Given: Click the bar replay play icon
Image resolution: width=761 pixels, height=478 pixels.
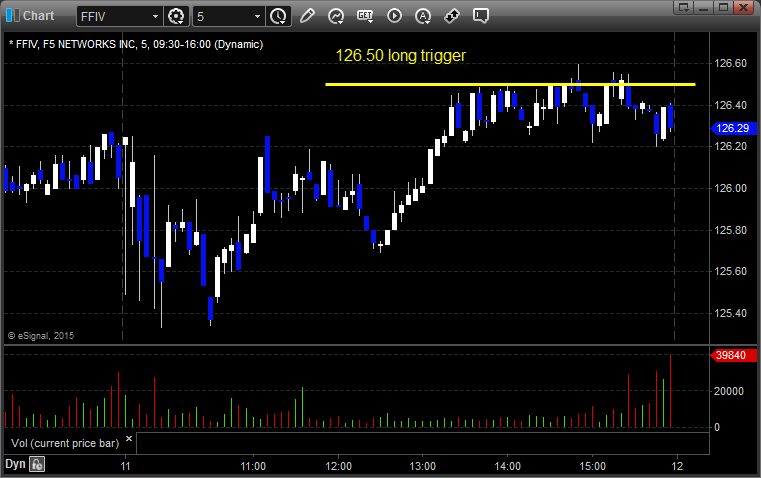Looking at the screenshot, I should click(394, 16).
